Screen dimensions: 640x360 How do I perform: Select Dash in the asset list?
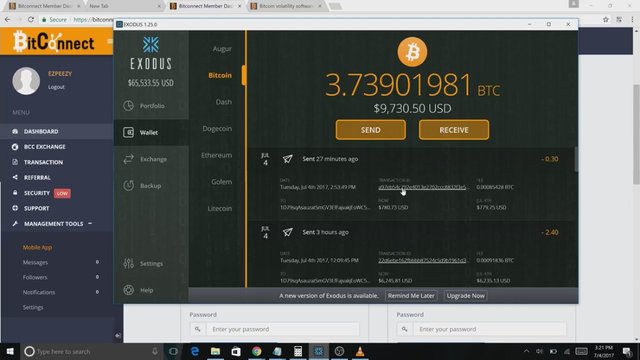[x=224, y=102]
